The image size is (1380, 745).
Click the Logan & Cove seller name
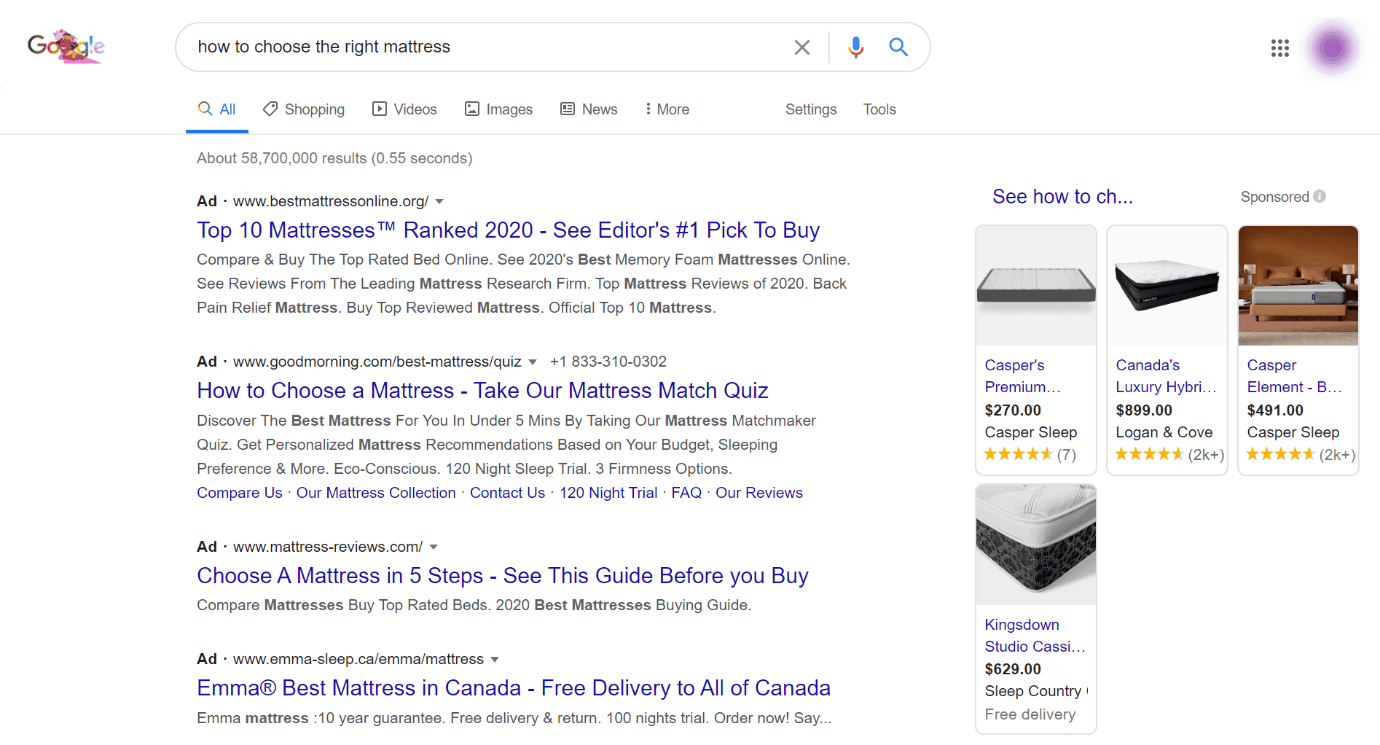point(1164,432)
